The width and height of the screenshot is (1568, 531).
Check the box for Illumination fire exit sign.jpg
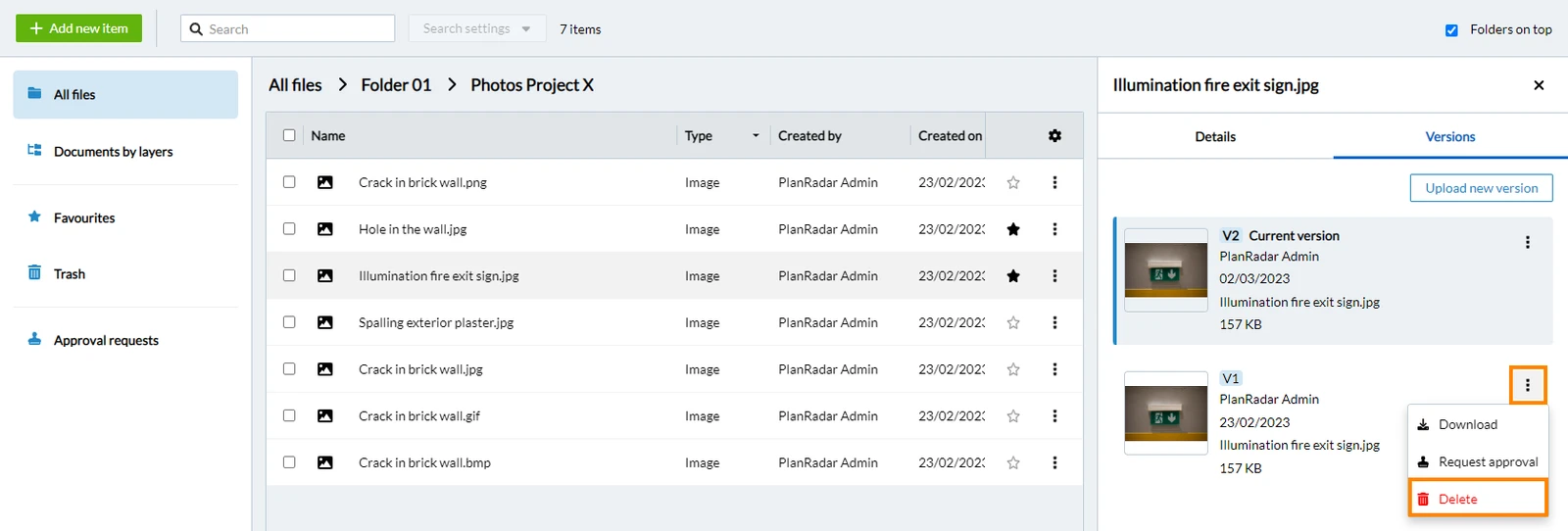[289, 275]
